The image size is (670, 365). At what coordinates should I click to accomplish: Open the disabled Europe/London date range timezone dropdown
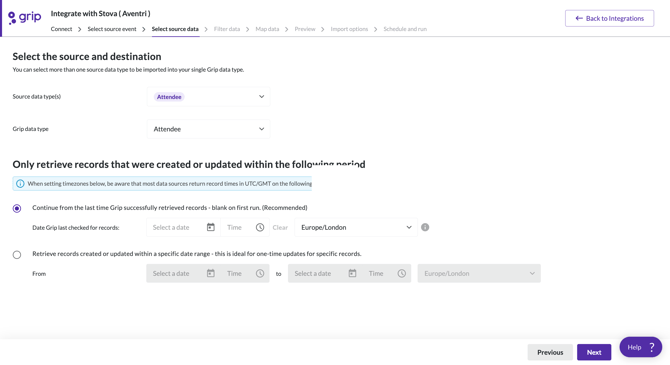tap(479, 274)
